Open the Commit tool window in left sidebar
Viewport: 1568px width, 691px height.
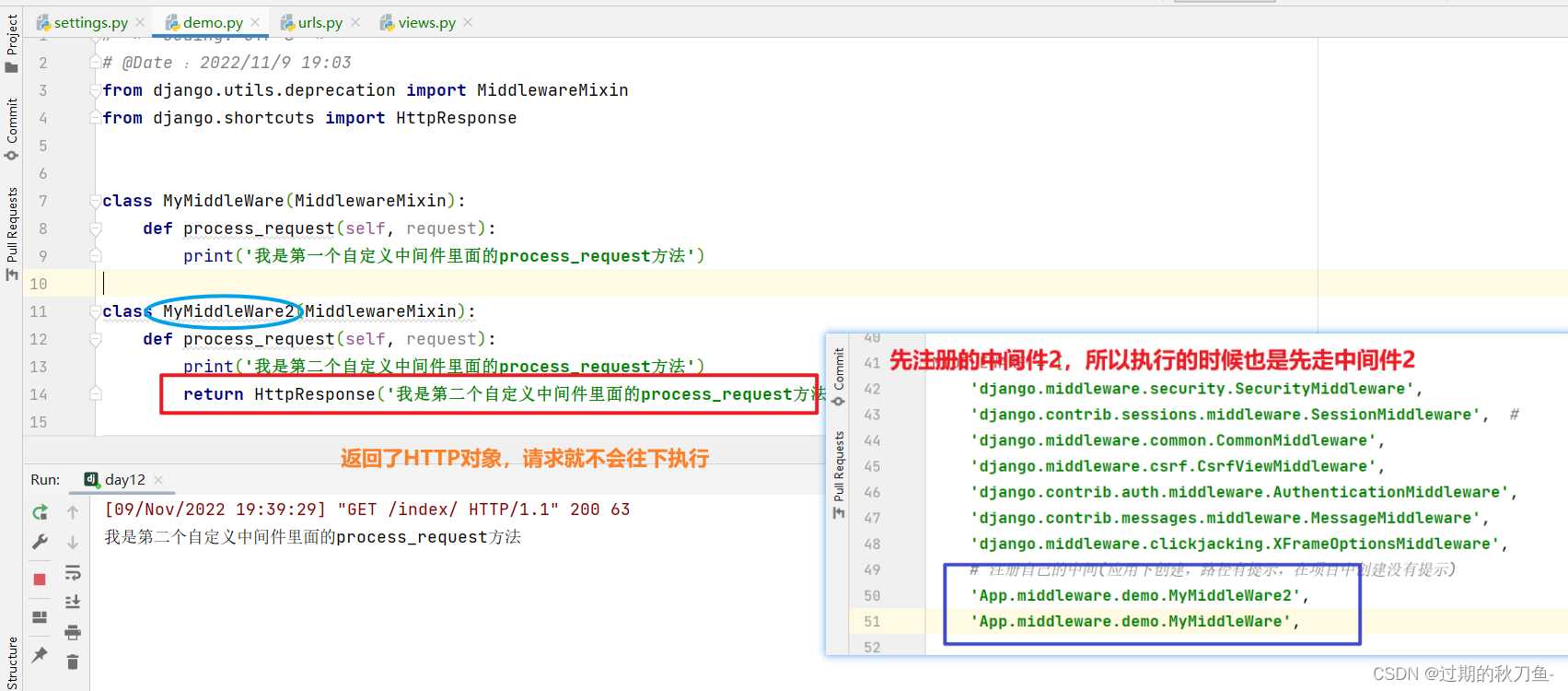[x=12, y=128]
